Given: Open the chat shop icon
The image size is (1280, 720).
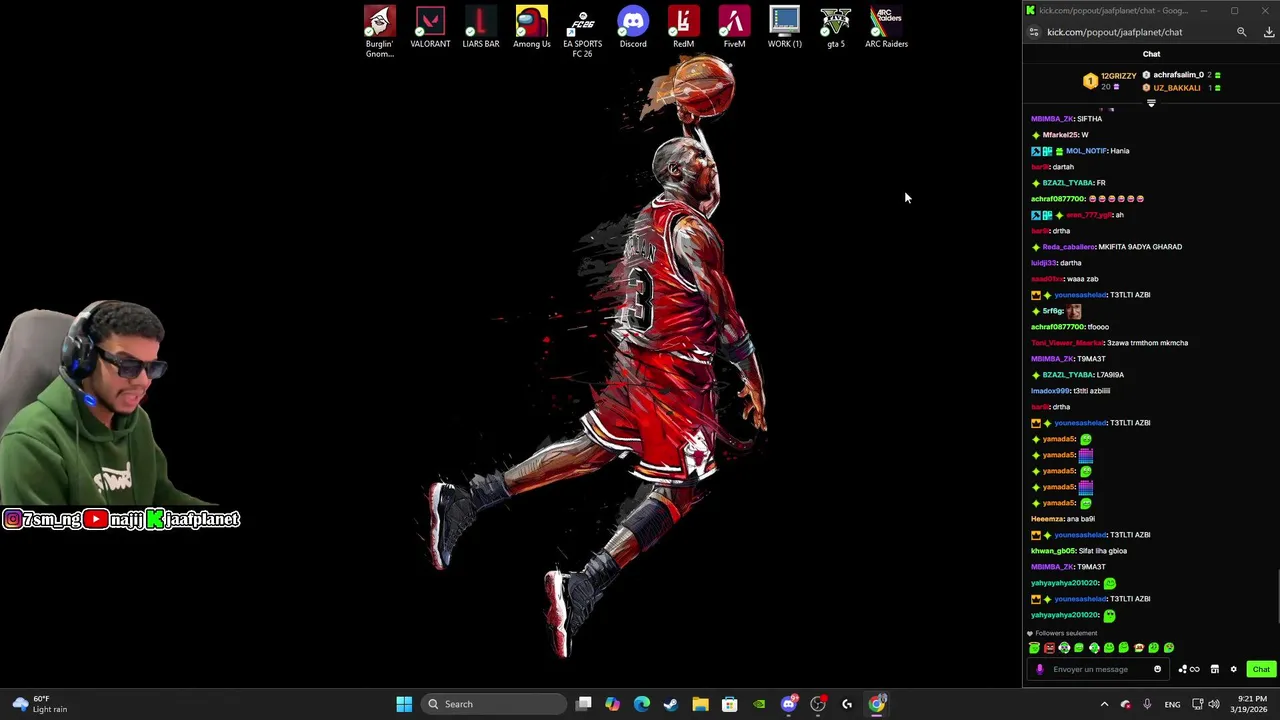Looking at the screenshot, I should [1214, 670].
